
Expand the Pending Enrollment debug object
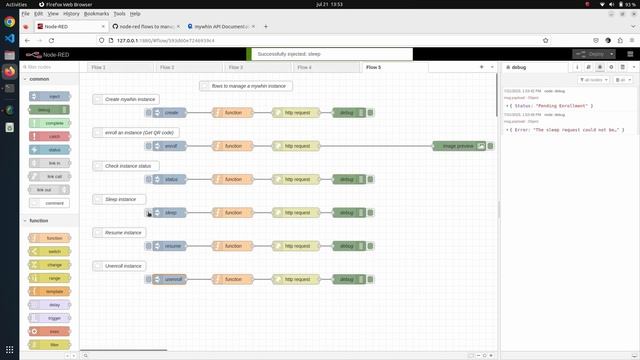[x=507, y=106]
